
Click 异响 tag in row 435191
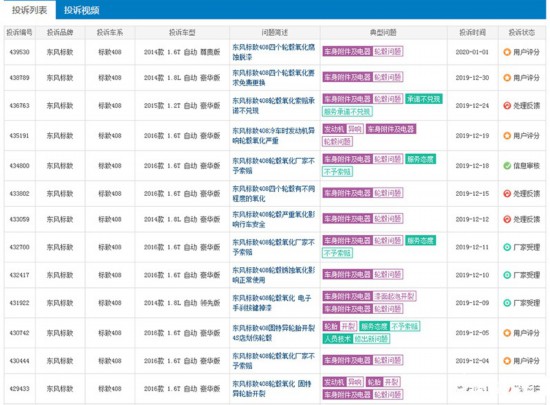click(355, 129)
